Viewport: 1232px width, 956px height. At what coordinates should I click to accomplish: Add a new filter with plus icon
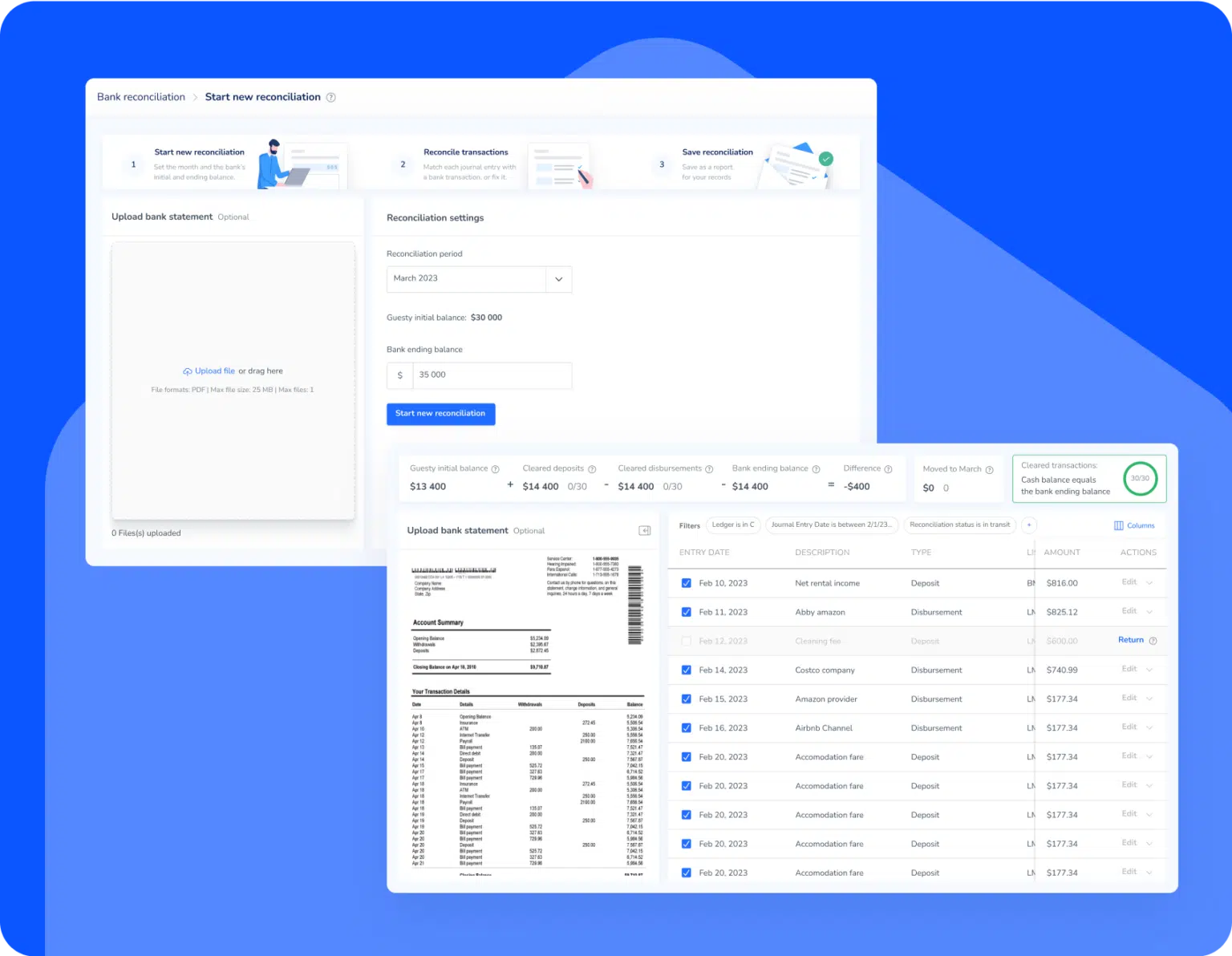point(1029,525)
